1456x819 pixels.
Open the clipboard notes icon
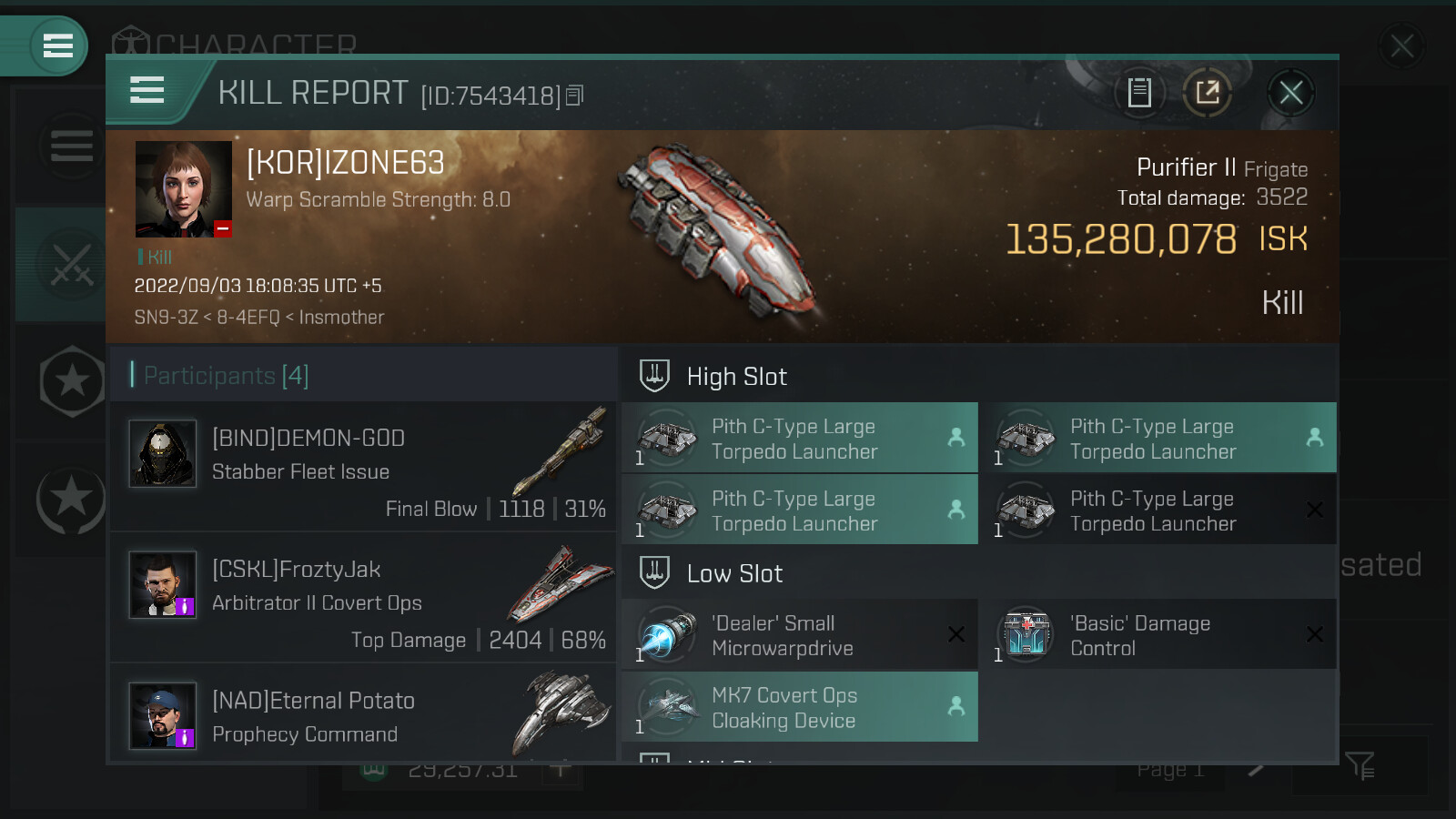[x=1139, y=93]
